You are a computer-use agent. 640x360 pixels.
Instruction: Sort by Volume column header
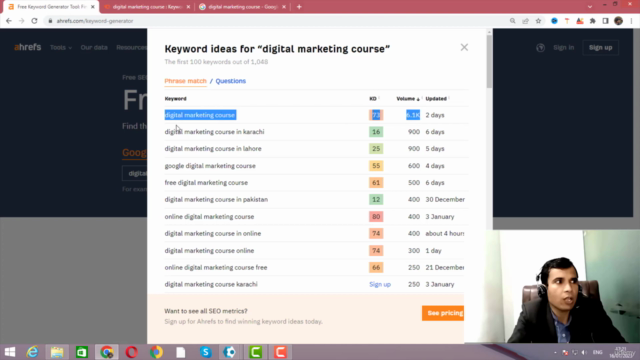408,98
